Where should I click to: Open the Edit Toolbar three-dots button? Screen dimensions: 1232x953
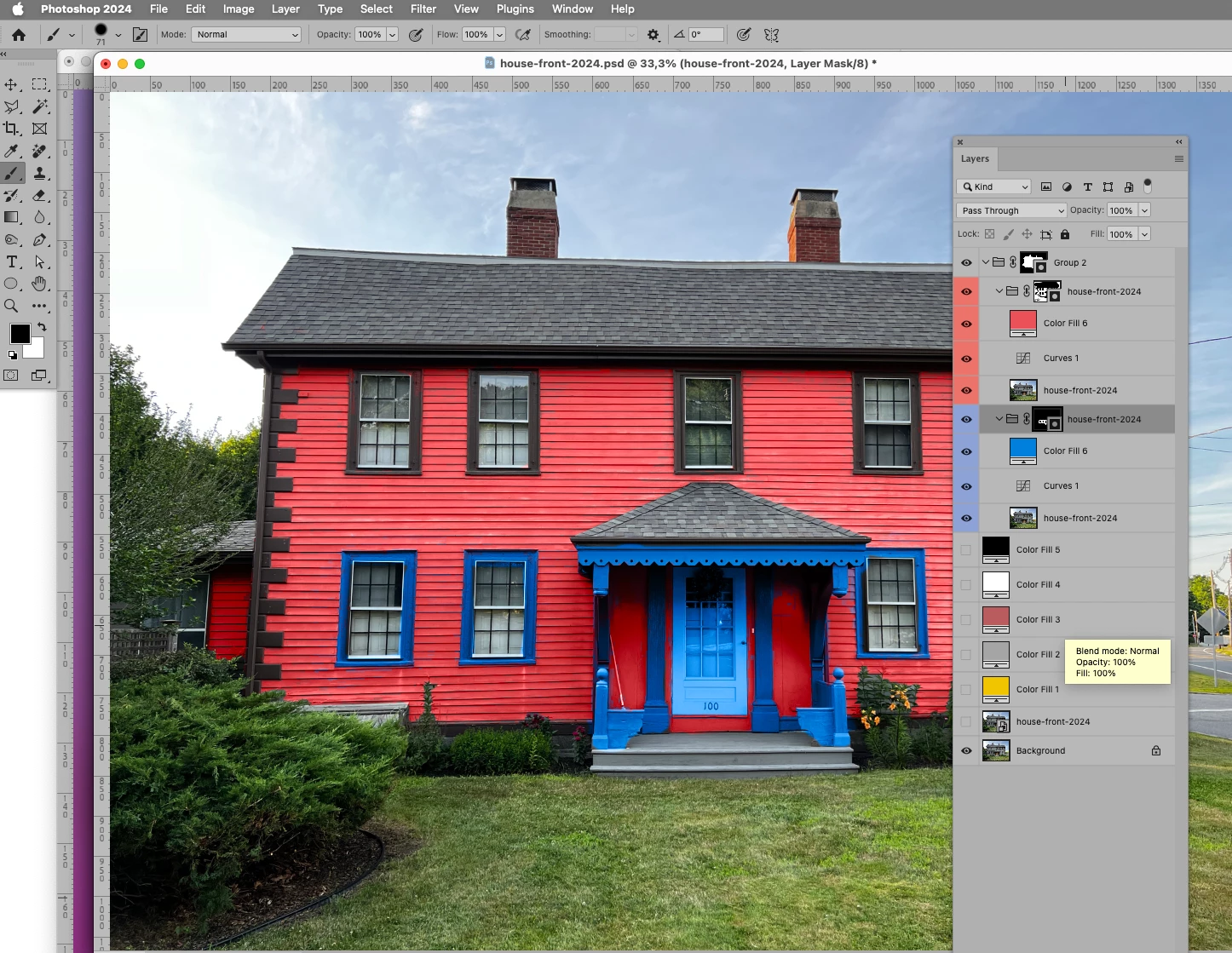(39, 306)
